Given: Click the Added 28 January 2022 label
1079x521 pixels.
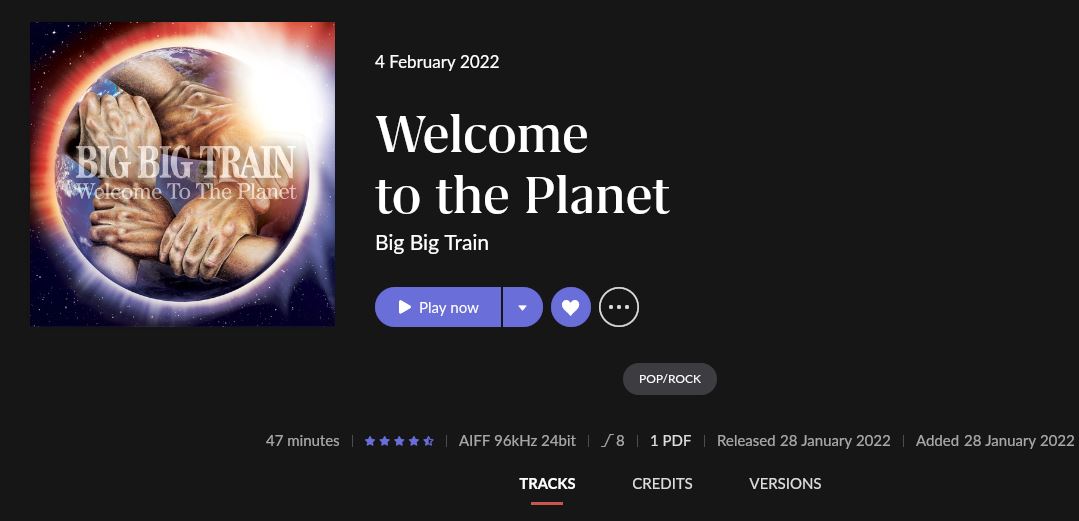Looking at the screenshot, I should (x=995, y=441).
